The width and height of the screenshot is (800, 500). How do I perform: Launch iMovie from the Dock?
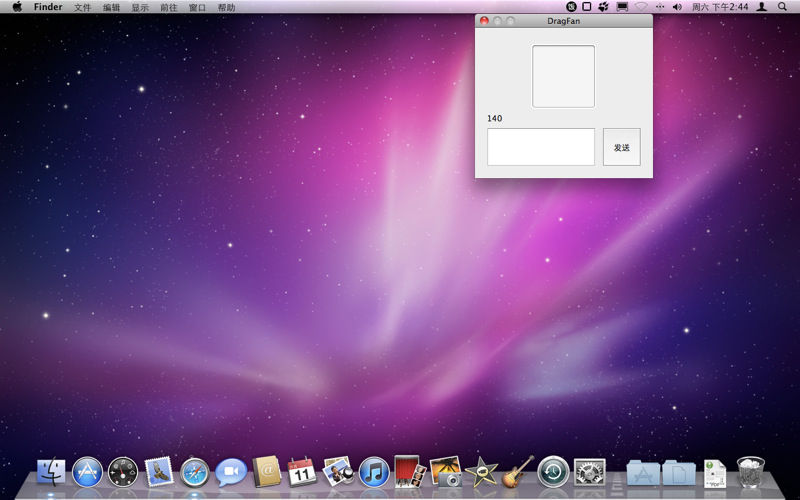[481, 472]
